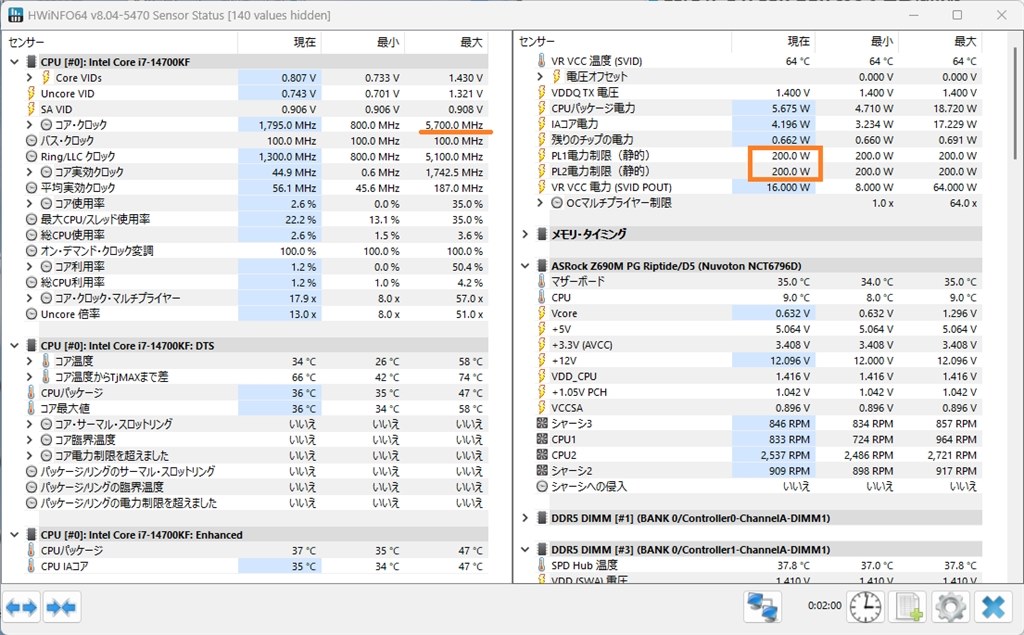Select the 残りのチップの電力 row
Viewport: 1024px width, 635px height.
pyautogui.click(x=758, y=139)
